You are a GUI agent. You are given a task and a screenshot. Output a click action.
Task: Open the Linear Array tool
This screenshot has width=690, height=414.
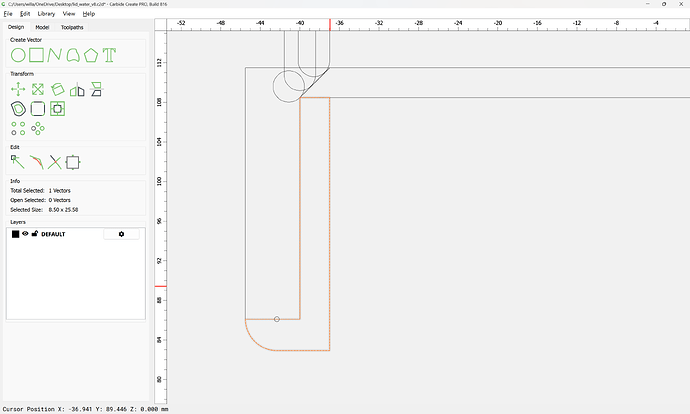point(18,128)
